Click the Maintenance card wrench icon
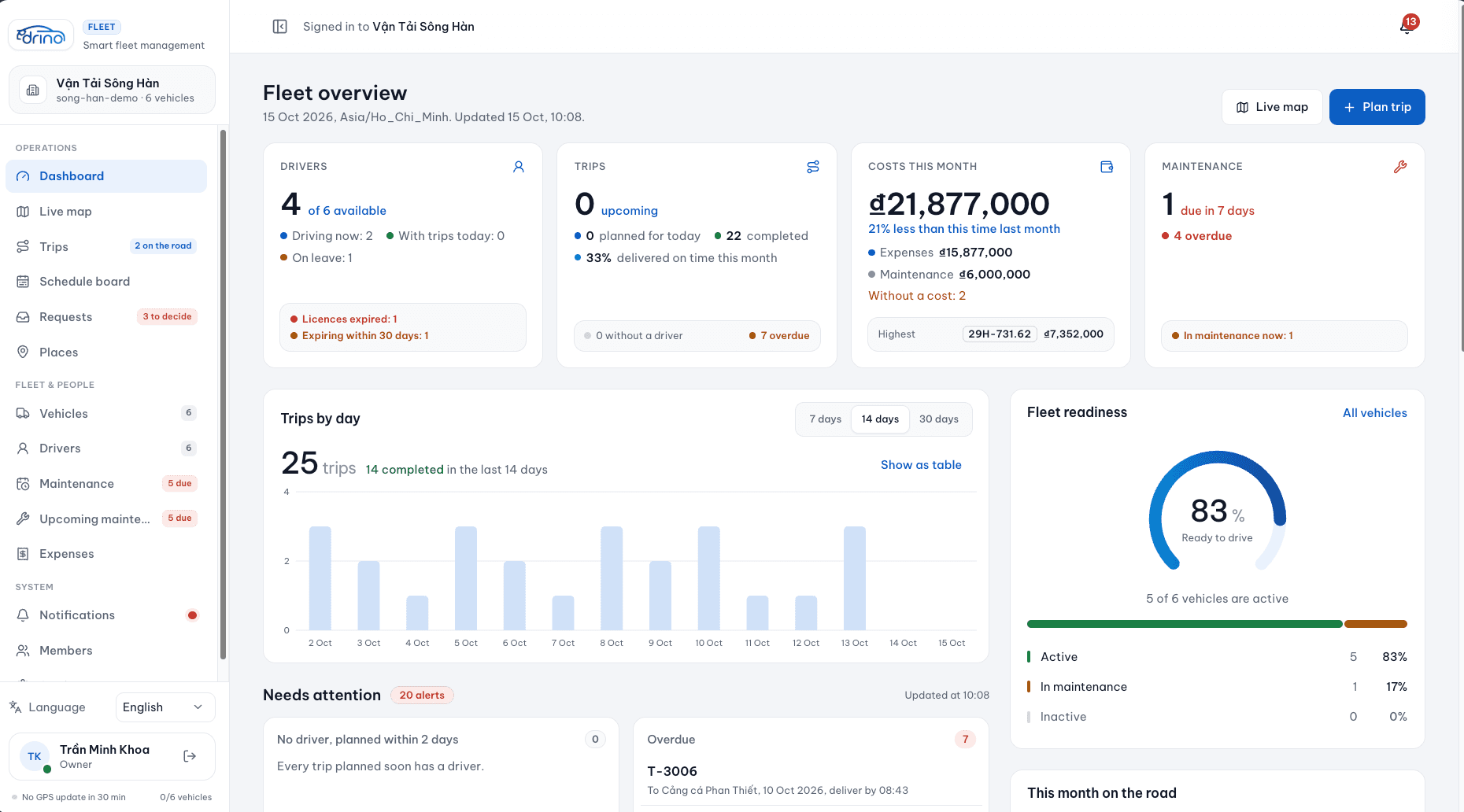The height and width of the screenshot is (812, 1464). 1400,167
